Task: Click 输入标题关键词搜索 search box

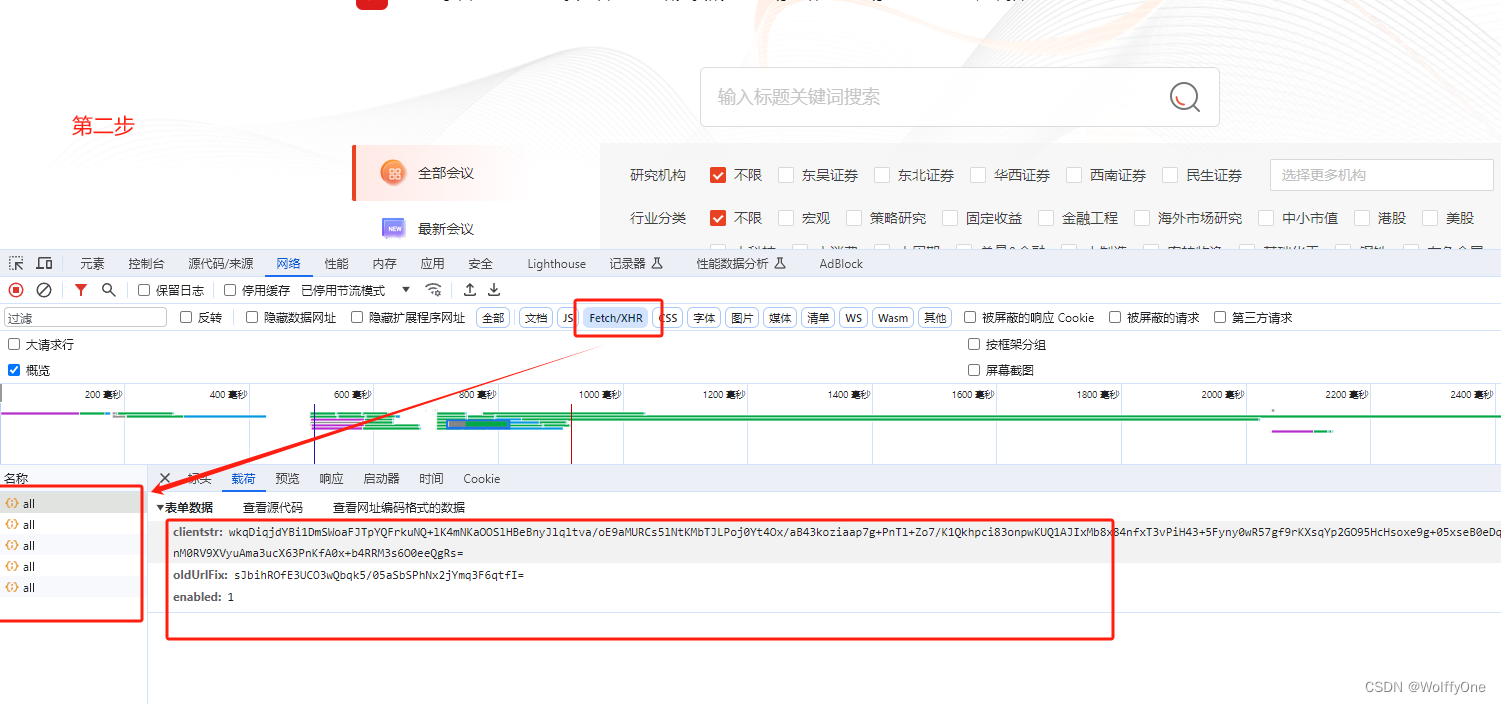Action: pos(960,97)
